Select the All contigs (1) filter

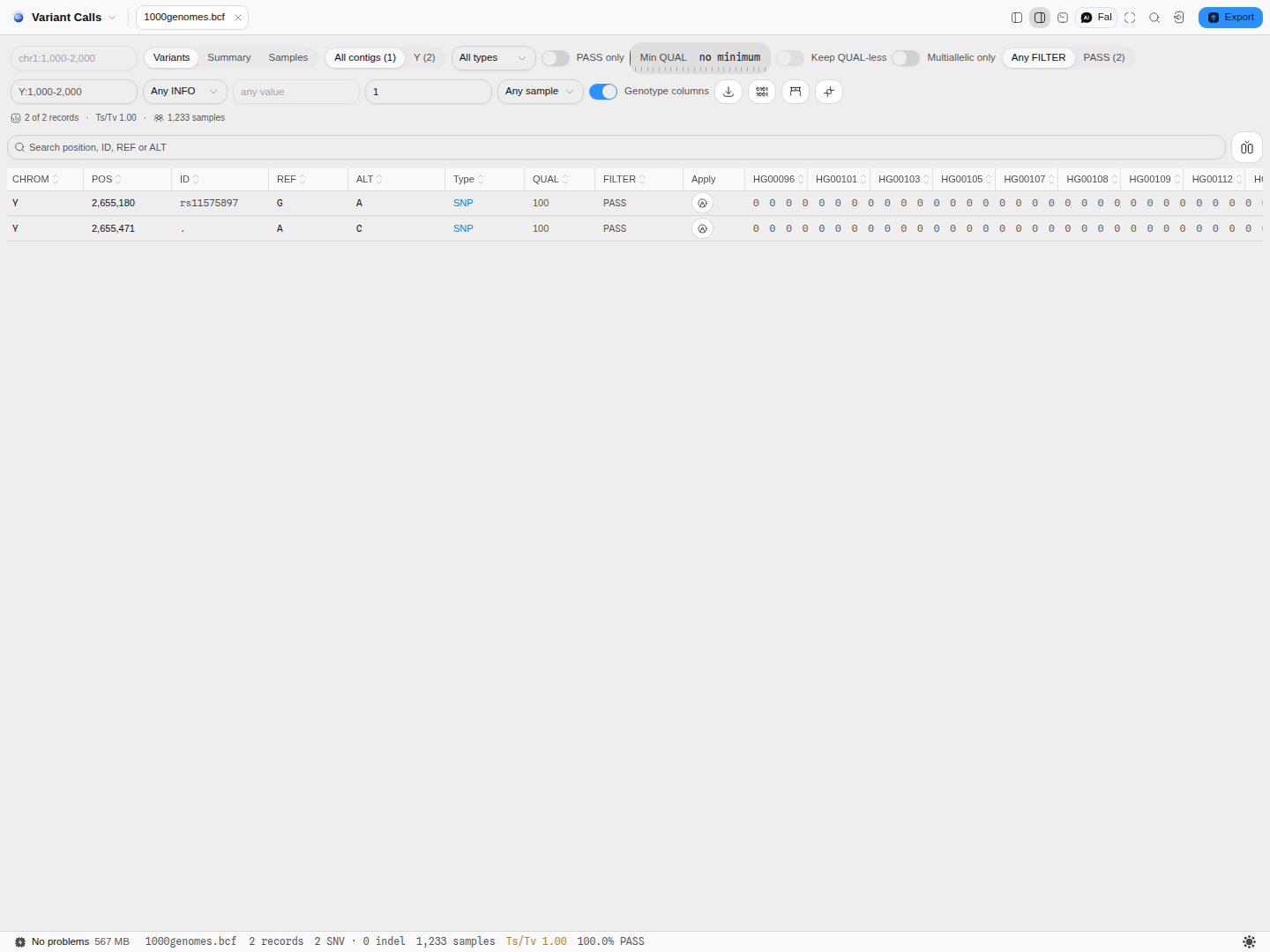click(365, 58)
